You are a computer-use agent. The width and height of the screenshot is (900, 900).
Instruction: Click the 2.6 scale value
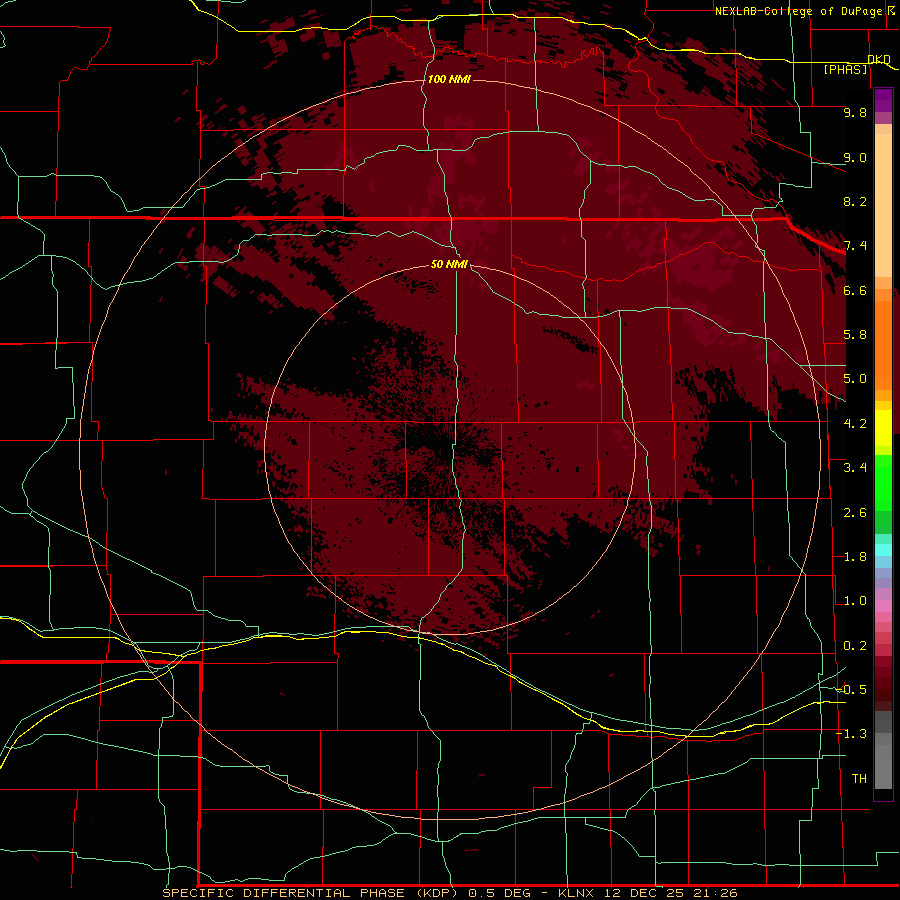click(855, 513)
